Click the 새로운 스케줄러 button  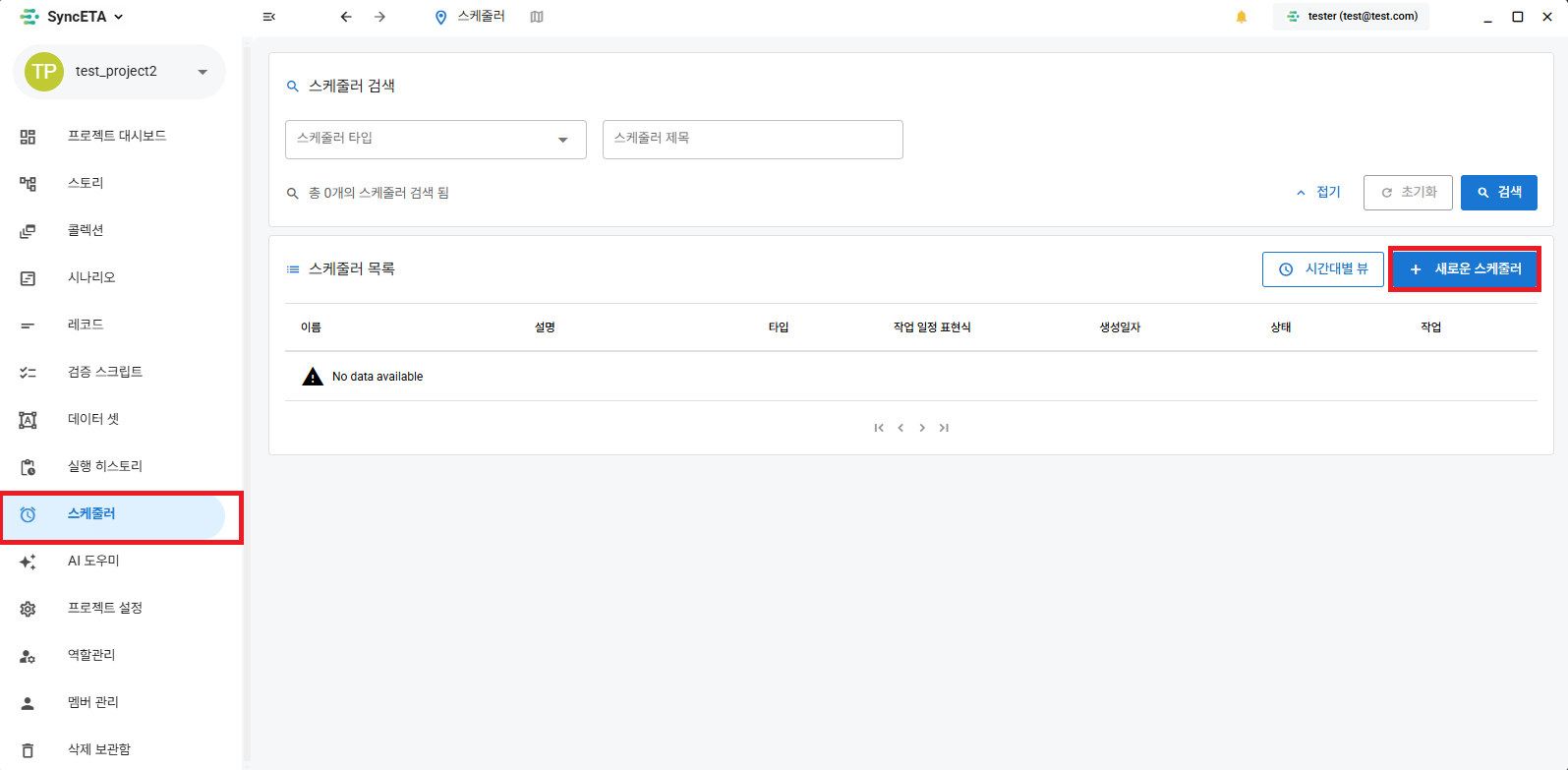click(x=1465, y=269)
